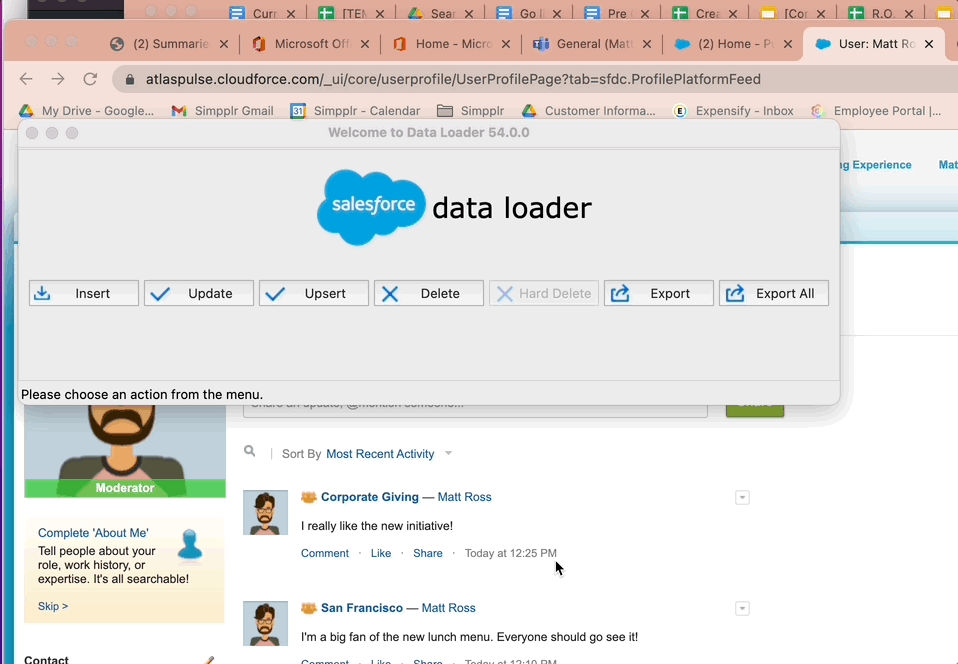Viewport: 958px width, 664px height.
Task: Close the Curr tab in back window
Action: coord(291,13)
